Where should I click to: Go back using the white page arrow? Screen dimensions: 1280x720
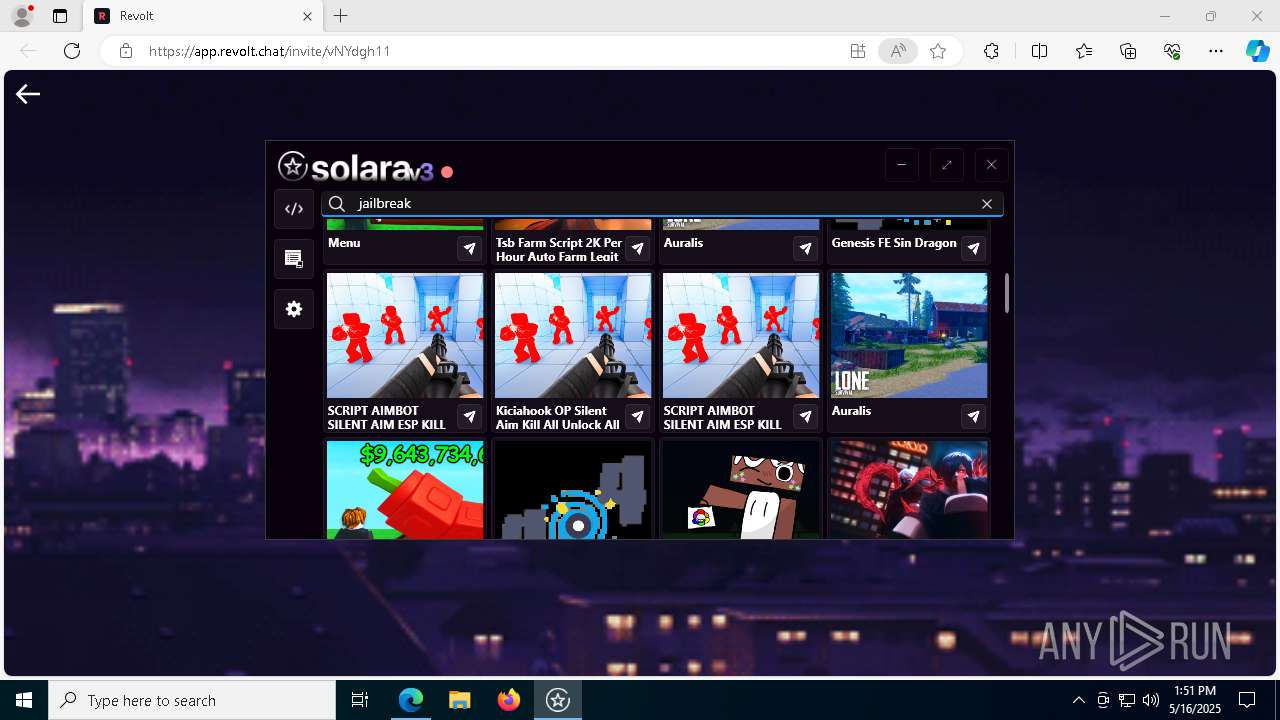[x=28, y=94]
